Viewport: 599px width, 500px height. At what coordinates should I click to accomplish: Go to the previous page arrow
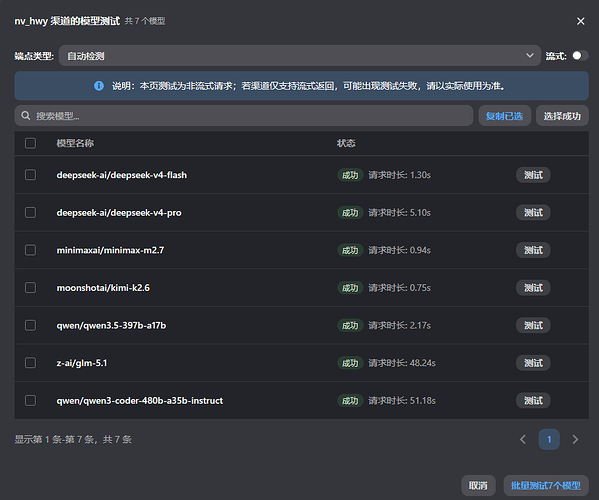[x=523, y=439]
